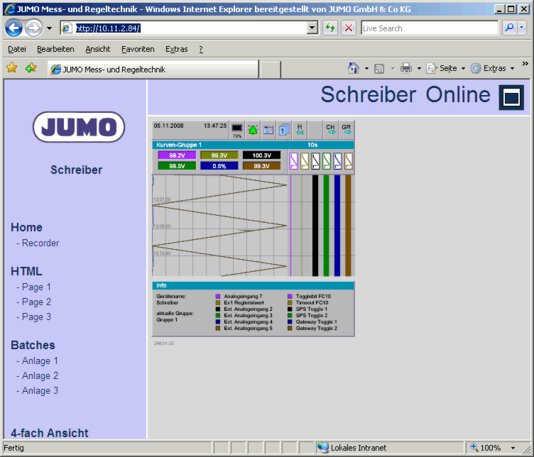Click the memory status icon showing 79%
Viewport: 534px width, 457px height.
point(237,130)
